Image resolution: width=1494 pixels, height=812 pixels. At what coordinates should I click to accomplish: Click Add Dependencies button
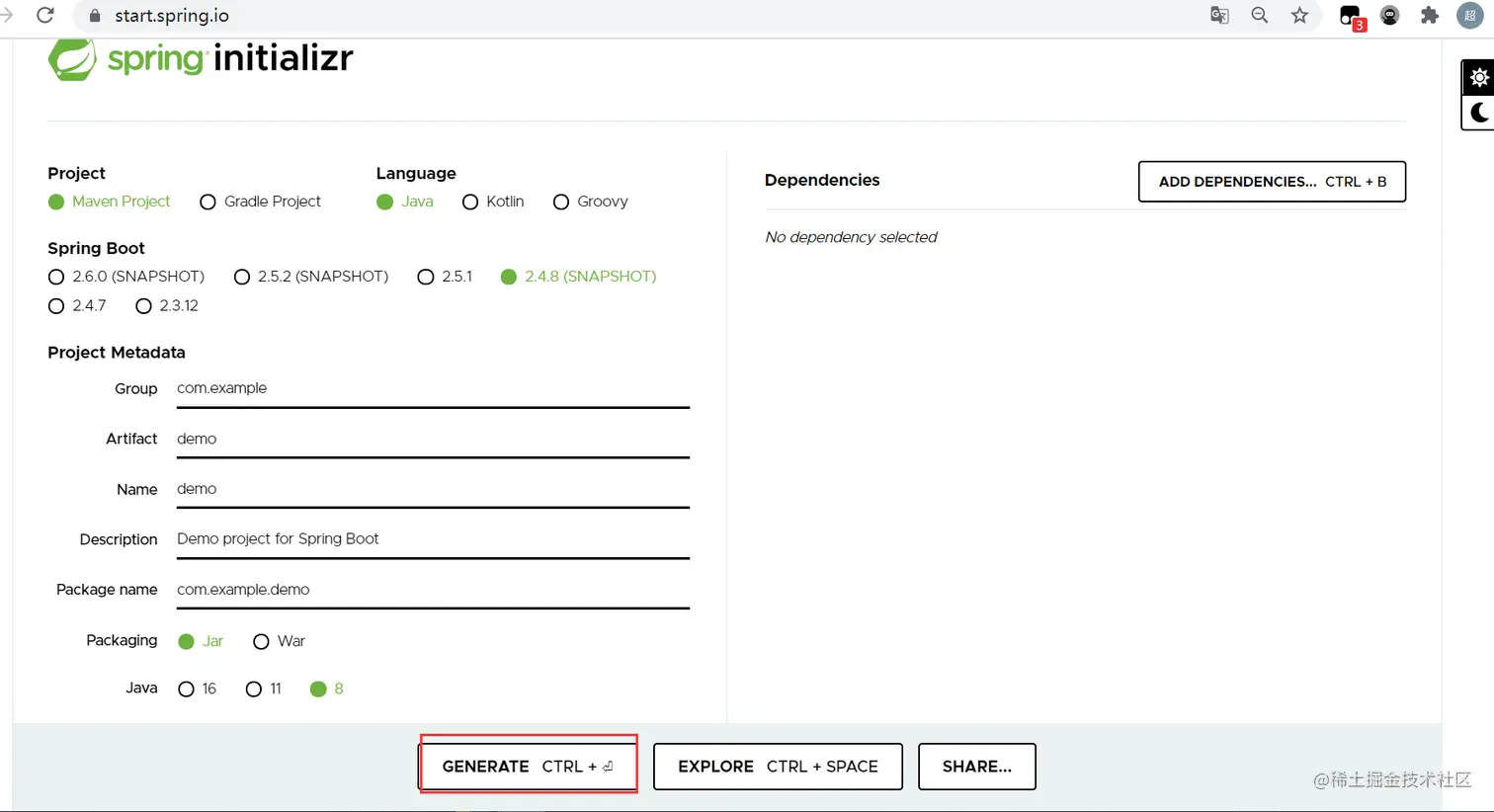click(1272, 182)
